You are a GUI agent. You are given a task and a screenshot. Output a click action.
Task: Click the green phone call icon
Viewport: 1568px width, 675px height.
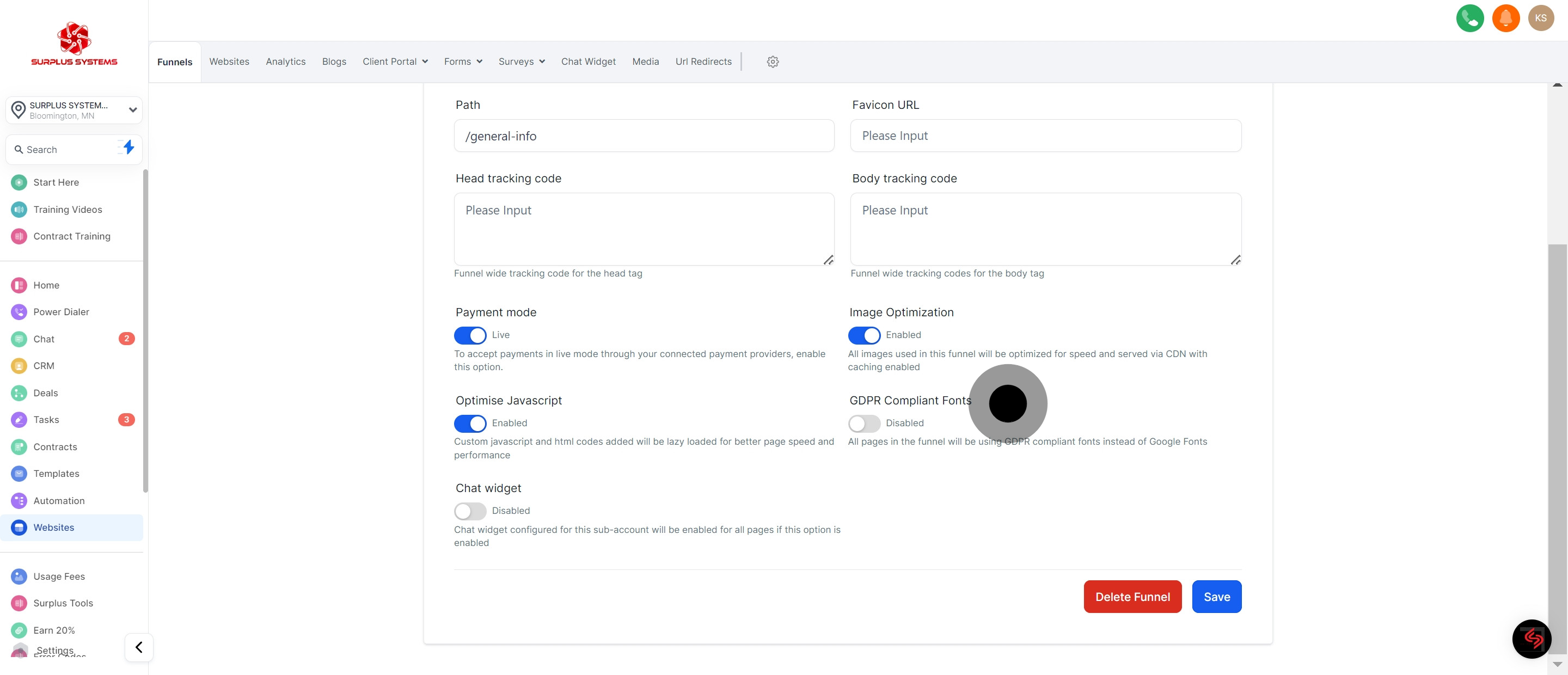[x=1469, y=17]
